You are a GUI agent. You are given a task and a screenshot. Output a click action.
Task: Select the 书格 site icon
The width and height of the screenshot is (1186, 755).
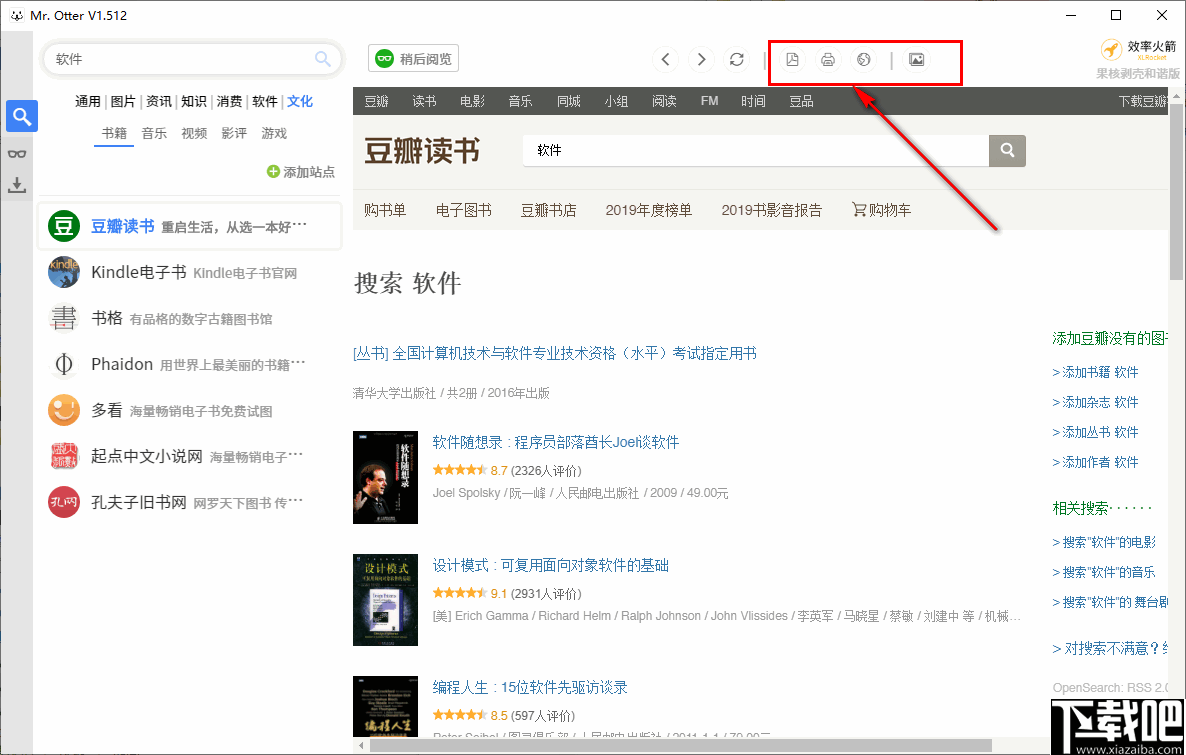(x=64, y=318)
